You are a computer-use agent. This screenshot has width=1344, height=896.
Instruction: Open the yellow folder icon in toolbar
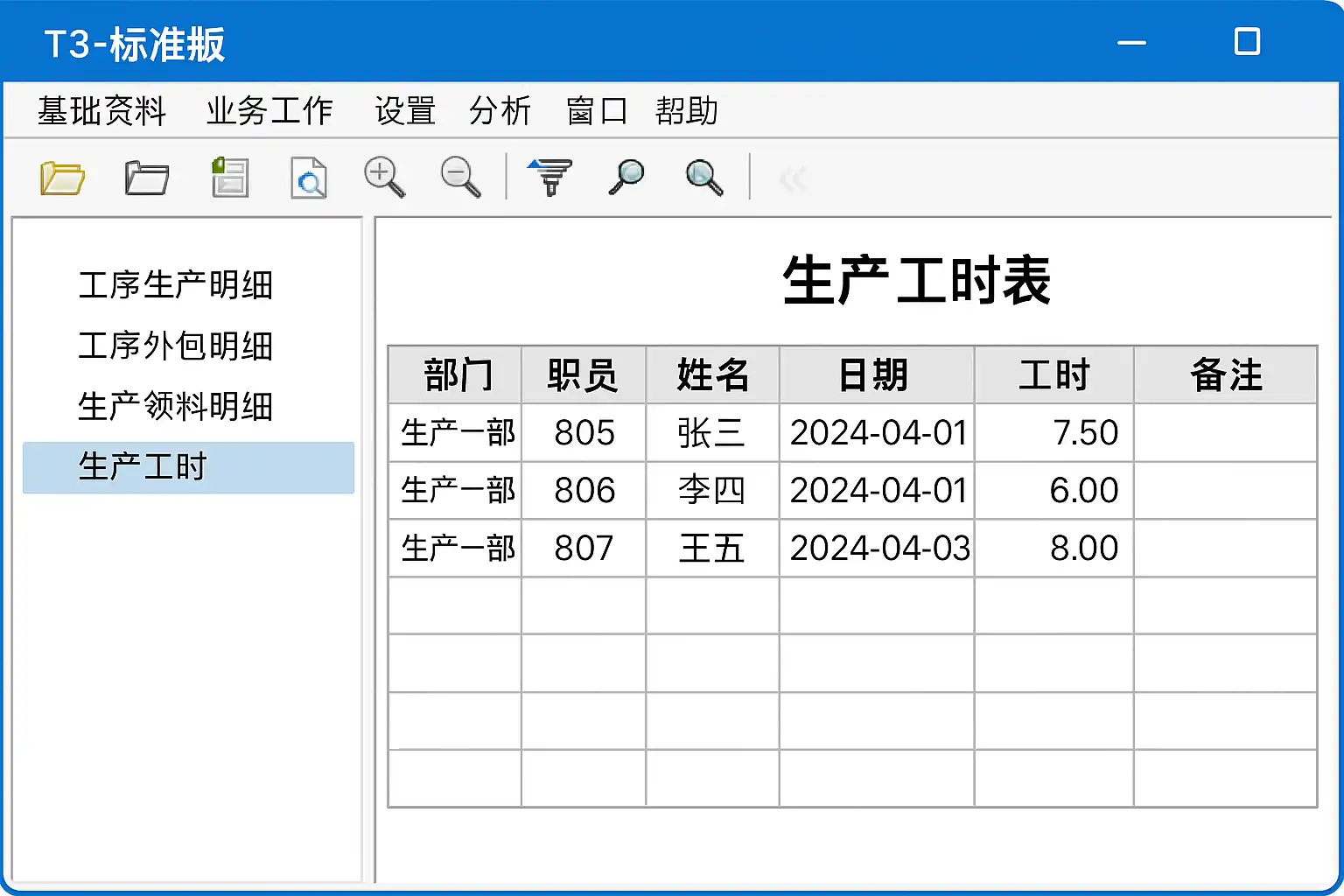62,178
